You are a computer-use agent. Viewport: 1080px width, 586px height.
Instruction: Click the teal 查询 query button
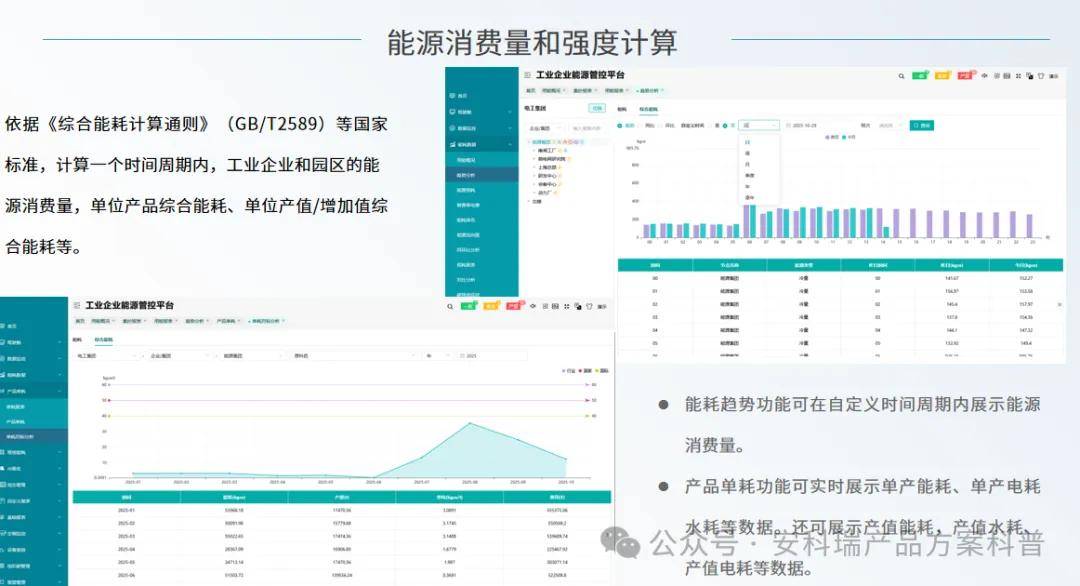[921, 126]
